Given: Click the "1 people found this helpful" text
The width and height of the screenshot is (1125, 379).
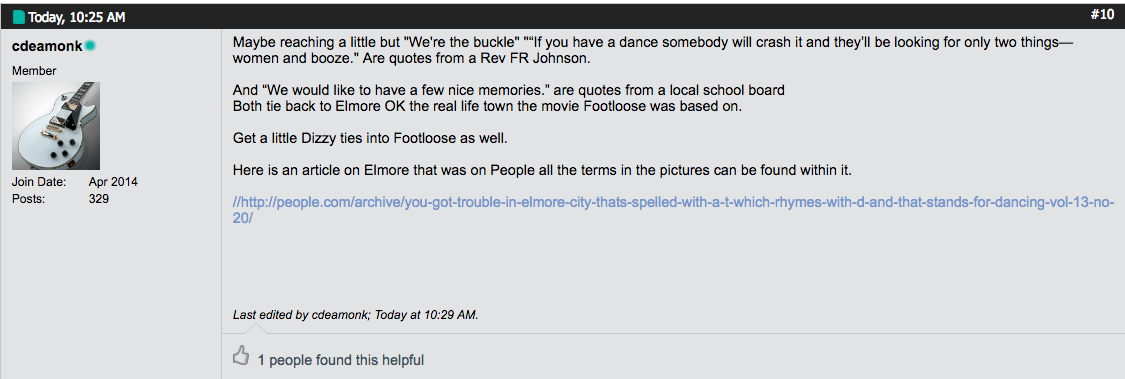Looking at the screenshot, I should pyautogui.click(x=341, y=360).
